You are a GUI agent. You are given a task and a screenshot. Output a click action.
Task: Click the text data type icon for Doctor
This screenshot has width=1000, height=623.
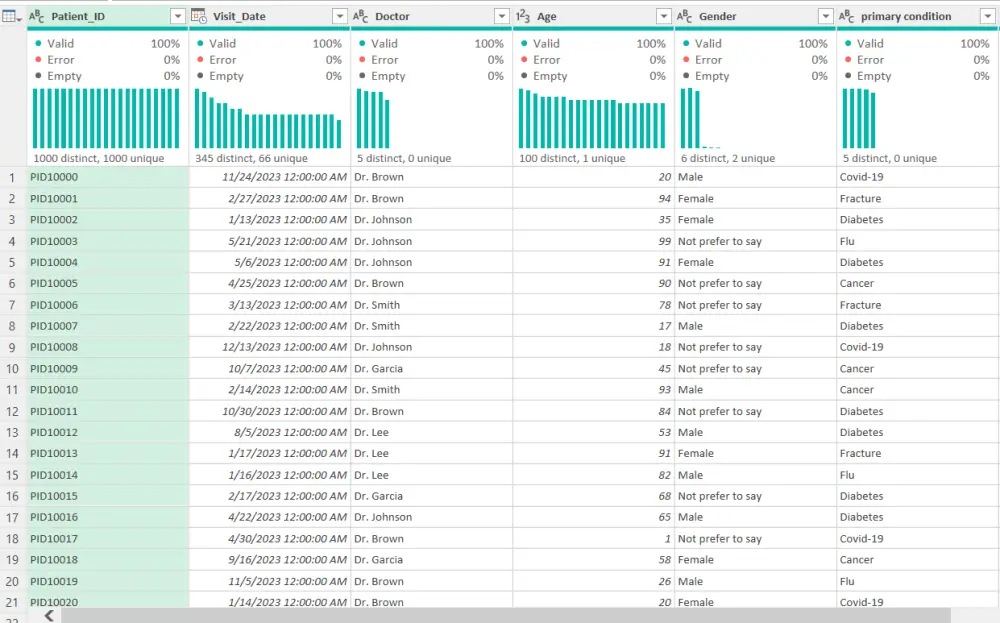pos(360,16)
